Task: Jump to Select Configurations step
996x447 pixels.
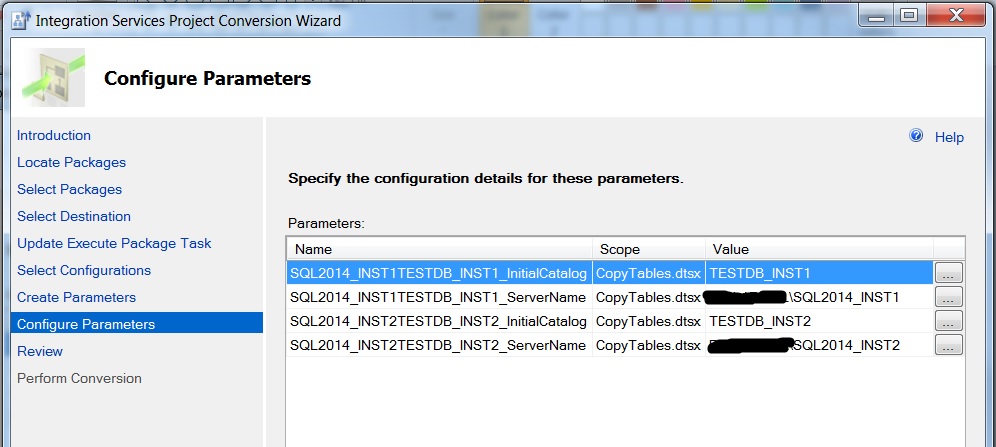Action: tap(84, 271)
